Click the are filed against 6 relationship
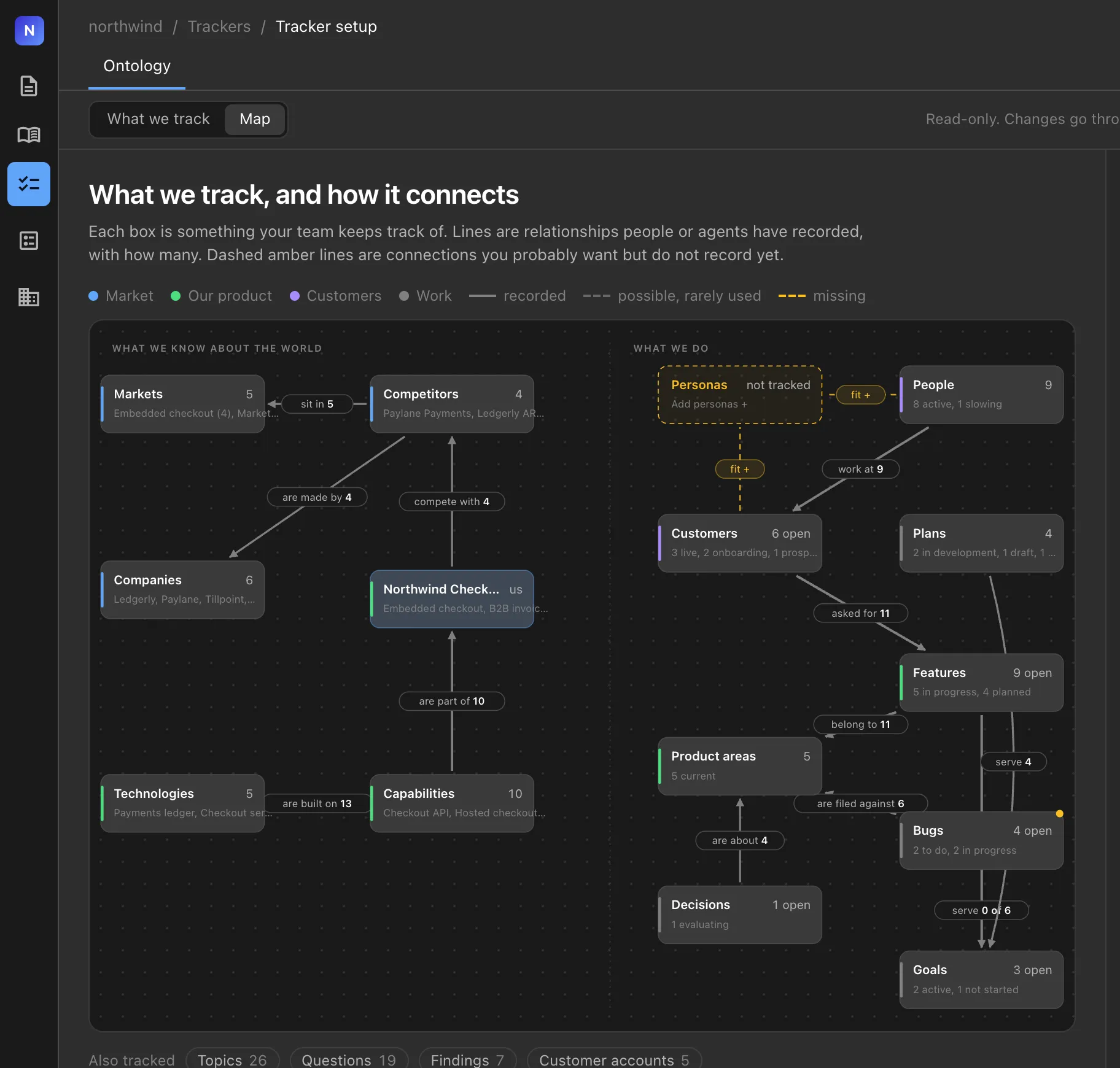1120x1068 pixels. click(x=860, y=803)
